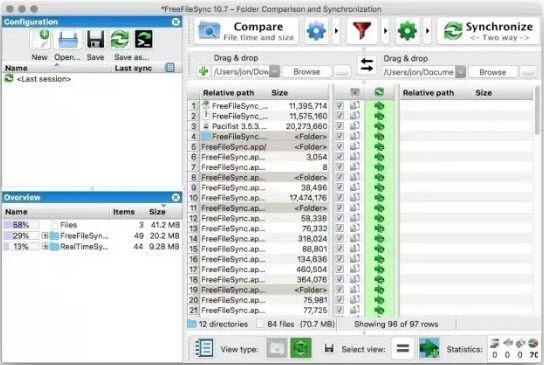544x365 pixels.
Task: Select the Files row in Overview
Action: [x=92, y=225]
